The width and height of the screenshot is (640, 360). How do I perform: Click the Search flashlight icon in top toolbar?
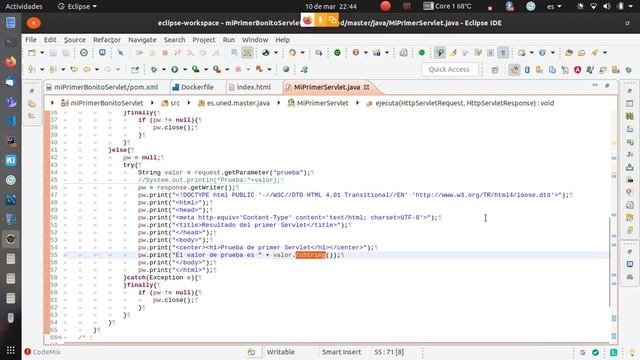pos(595,53)
